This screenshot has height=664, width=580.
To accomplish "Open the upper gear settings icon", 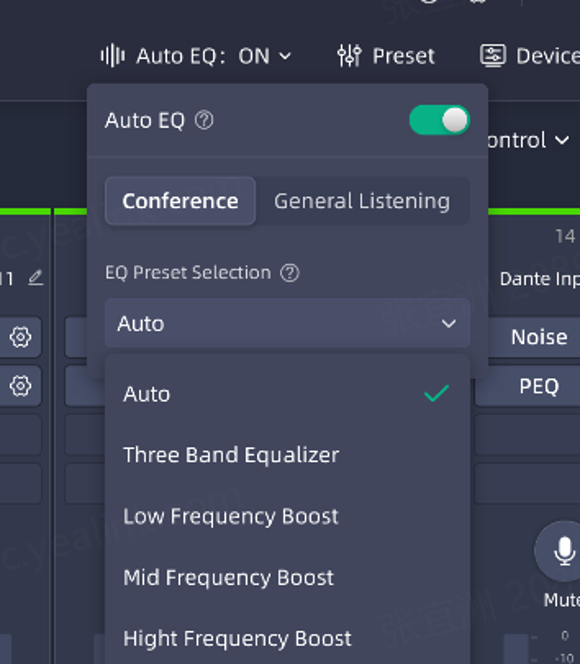I will (20, 337).
